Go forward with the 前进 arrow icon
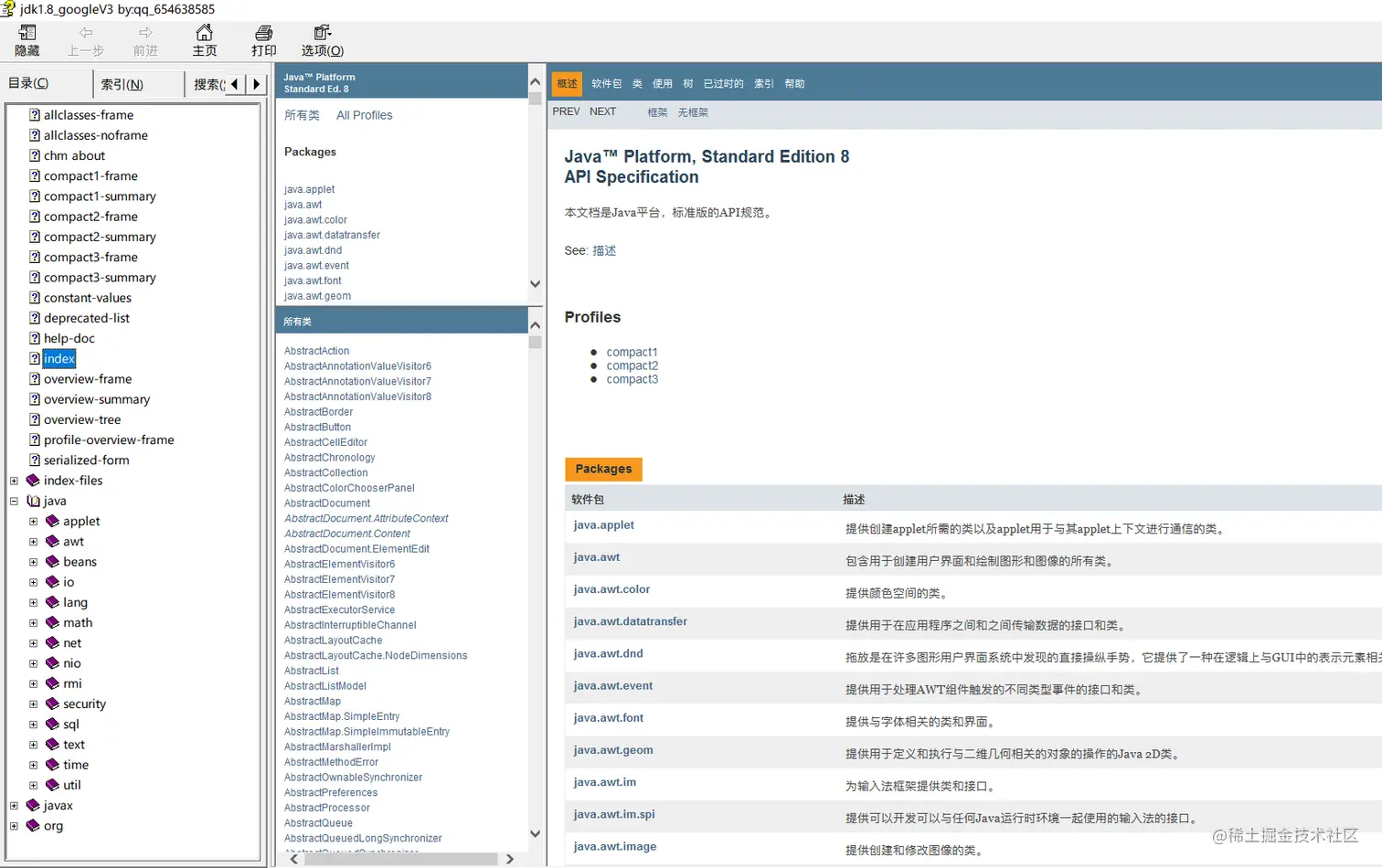Screen dimensions: 1382x868 click(x=145, y=33)
